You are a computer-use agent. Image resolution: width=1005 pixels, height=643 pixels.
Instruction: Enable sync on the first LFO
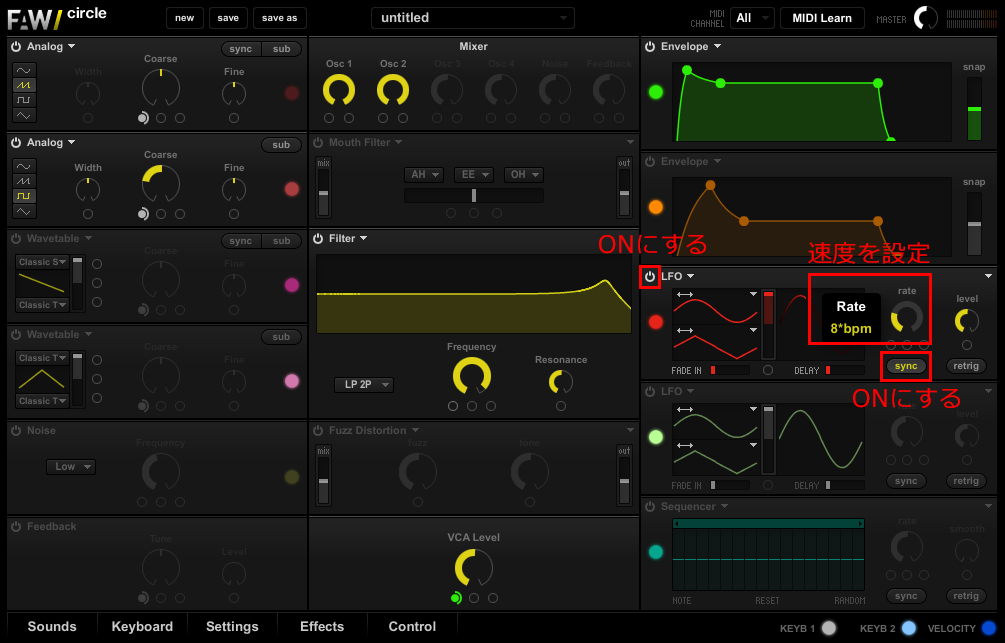click(906, 366)
